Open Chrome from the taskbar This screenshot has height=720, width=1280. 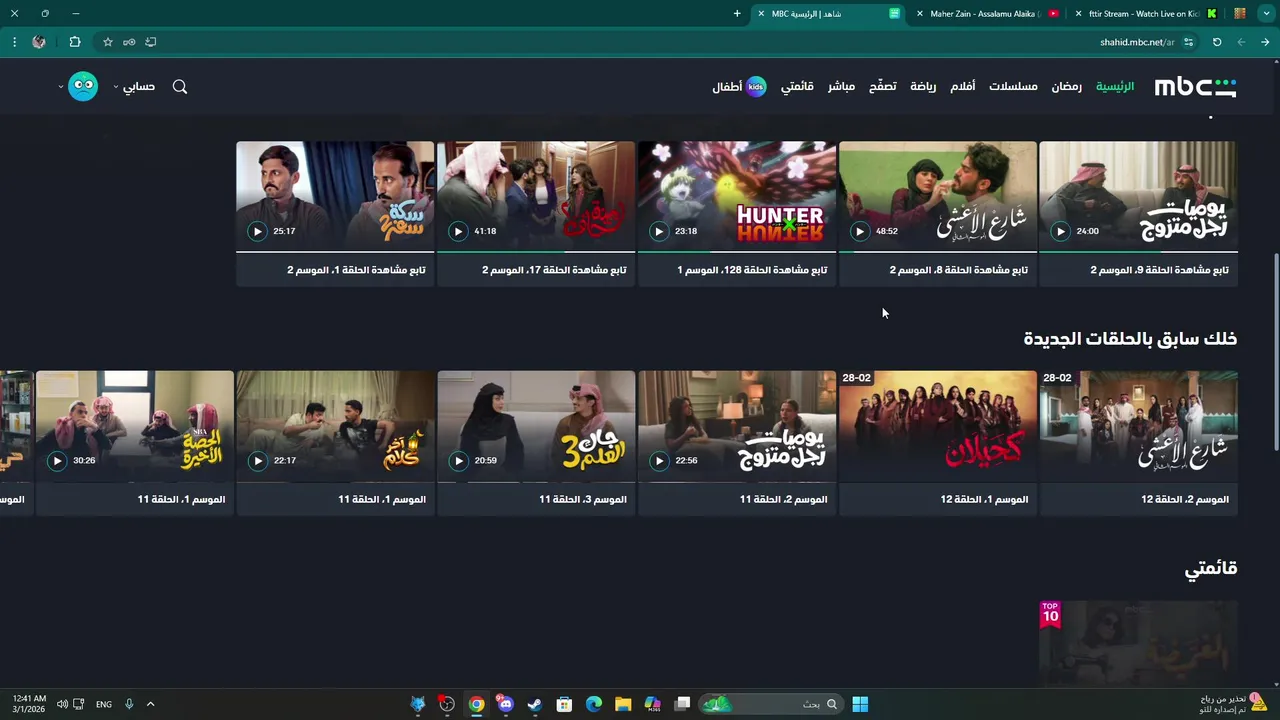pos(476,704)
